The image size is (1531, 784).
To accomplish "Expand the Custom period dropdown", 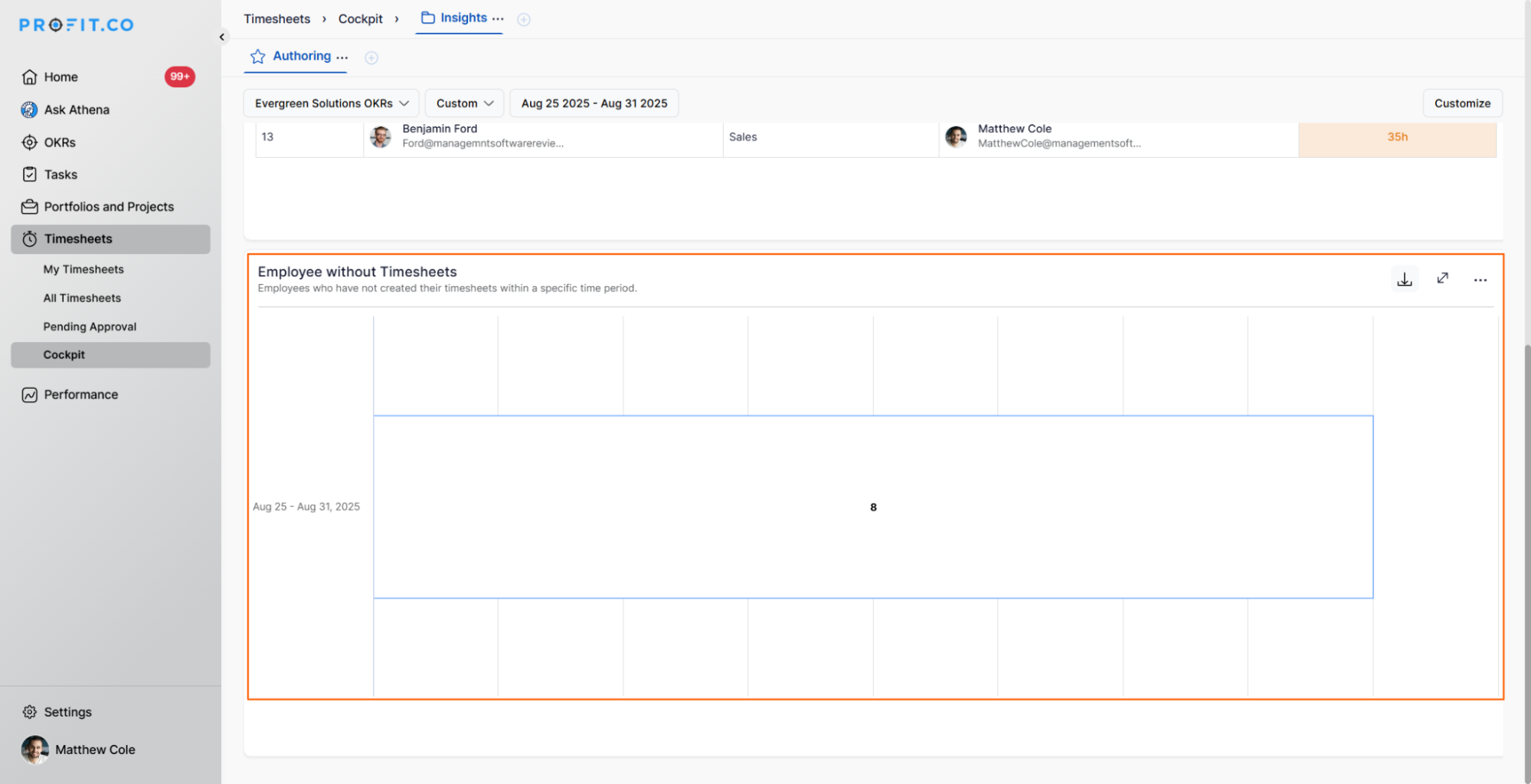I will (x=464, y=103).
